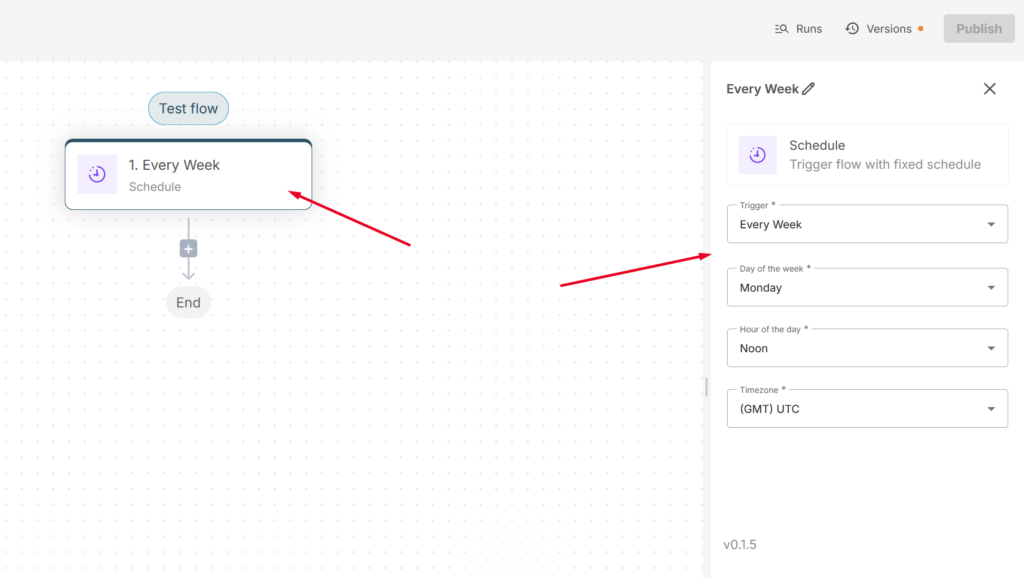Image resolution: width=1024 pixels, height=578 pixels.
Task: Click the schedule clock icon in flow step
Action: click(x=97, y=174)
